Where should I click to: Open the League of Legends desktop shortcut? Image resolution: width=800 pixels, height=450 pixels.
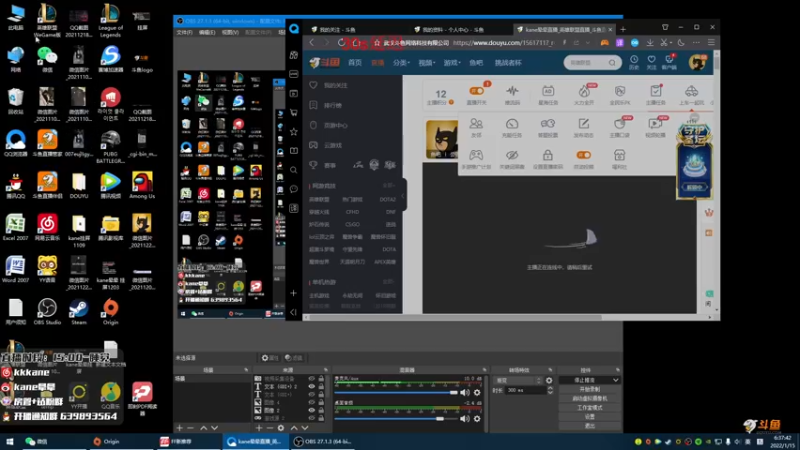(x=110, y=21)
